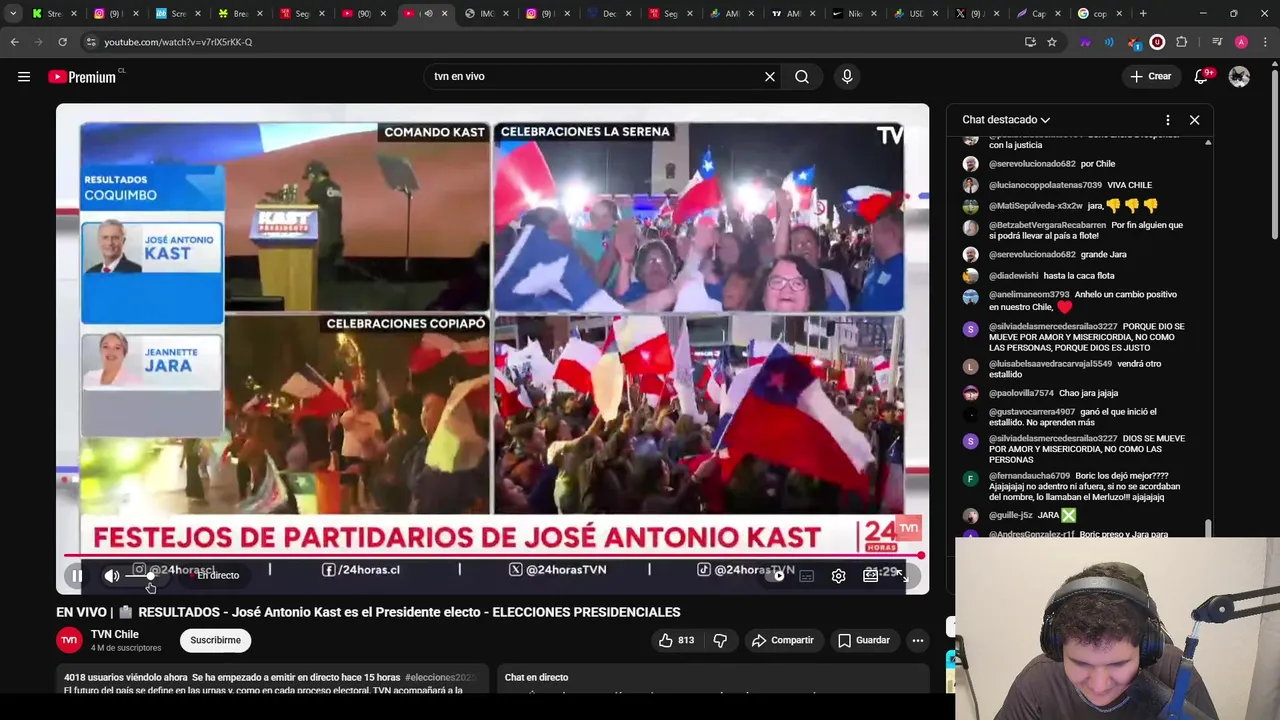This screenshot has height=720, width=1280.
Task: Click the TVN Chile channel avatar
Action: 69,640
